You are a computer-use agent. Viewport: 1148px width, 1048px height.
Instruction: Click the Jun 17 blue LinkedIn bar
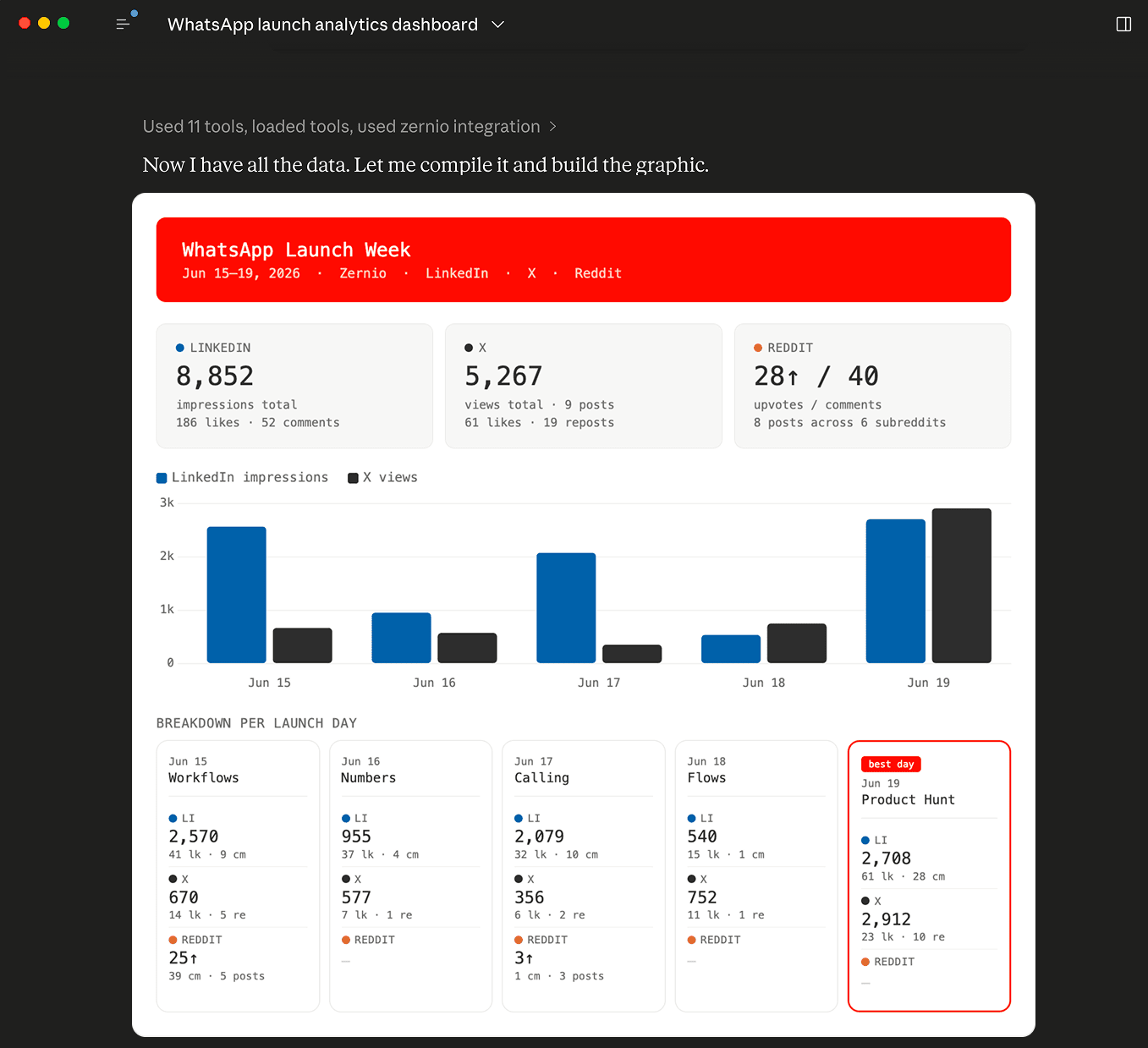tap(566, 608)
